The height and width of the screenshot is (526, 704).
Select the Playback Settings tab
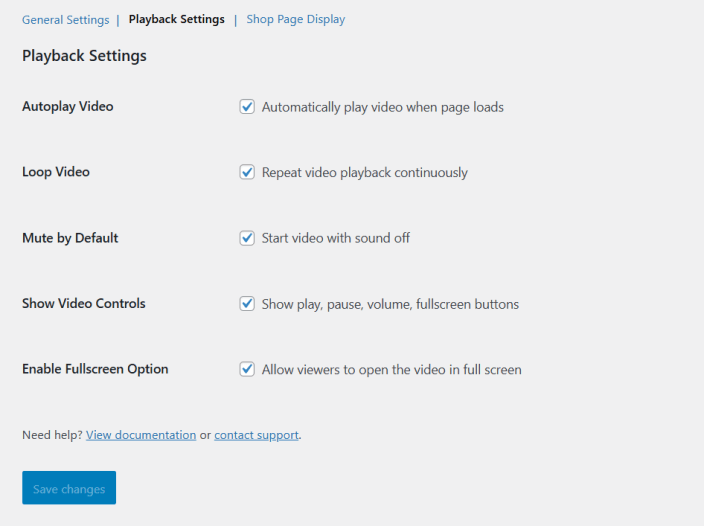tap(176, 19)
